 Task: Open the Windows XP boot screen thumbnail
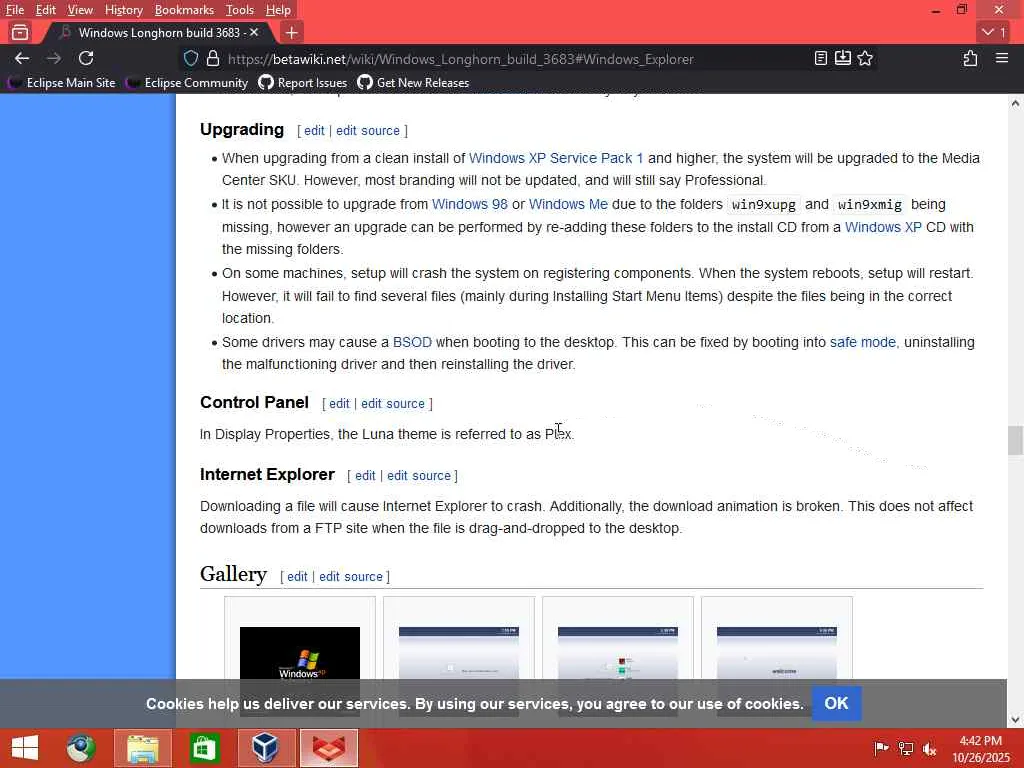coord(300,653)
